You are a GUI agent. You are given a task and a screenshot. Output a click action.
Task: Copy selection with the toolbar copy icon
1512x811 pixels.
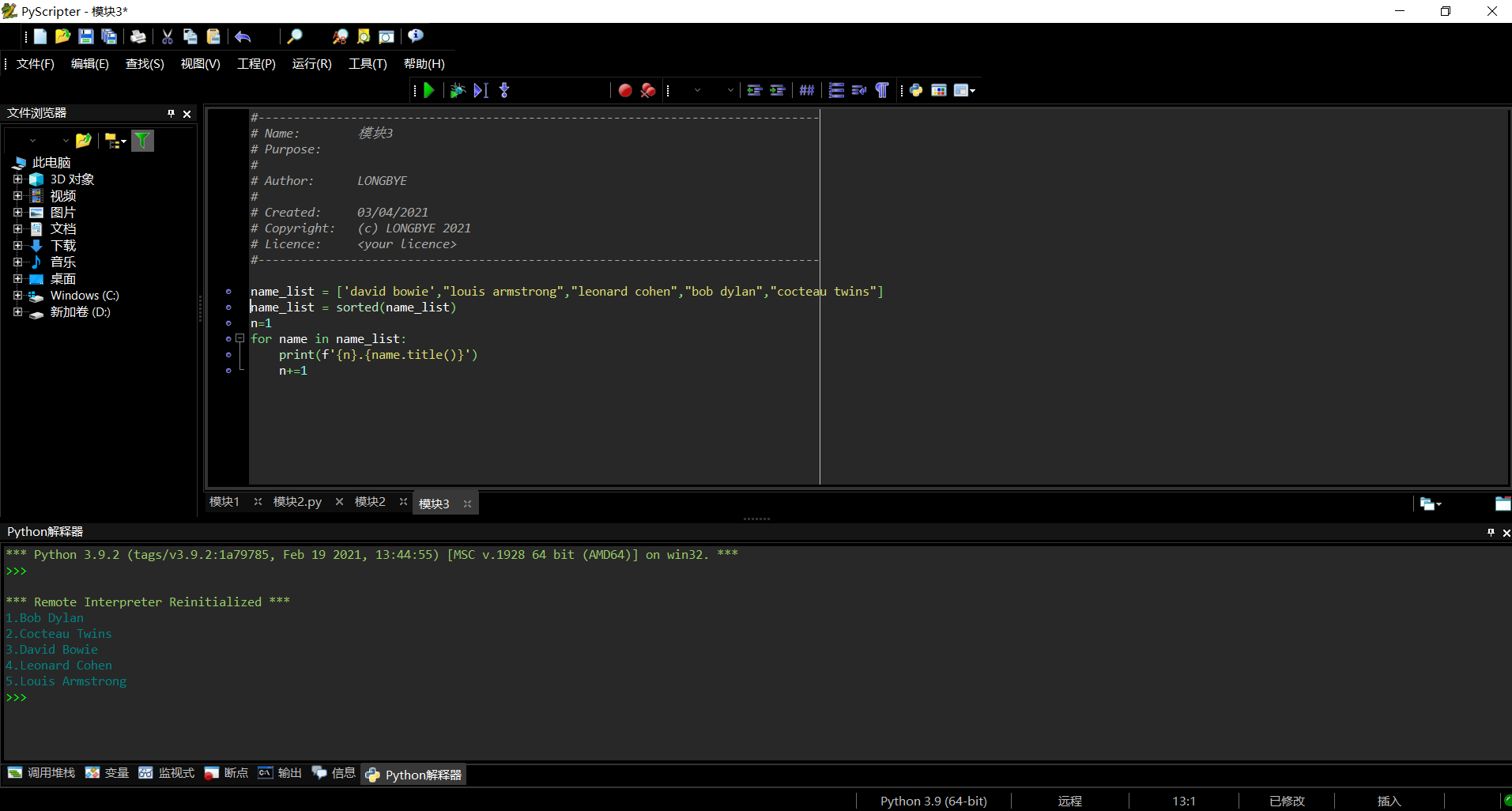[x=190, y=36]
